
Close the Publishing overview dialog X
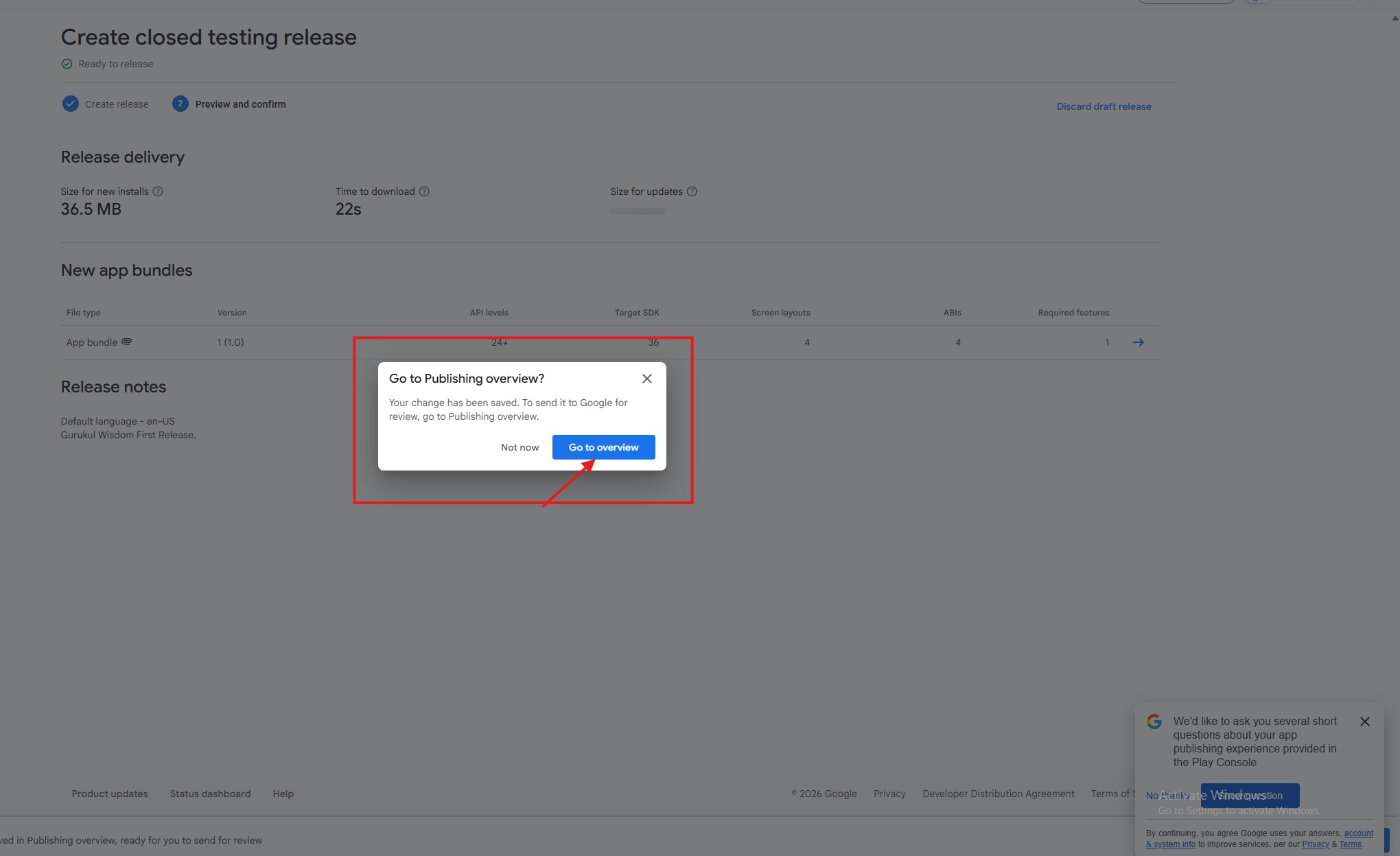[x=646, y=379]
